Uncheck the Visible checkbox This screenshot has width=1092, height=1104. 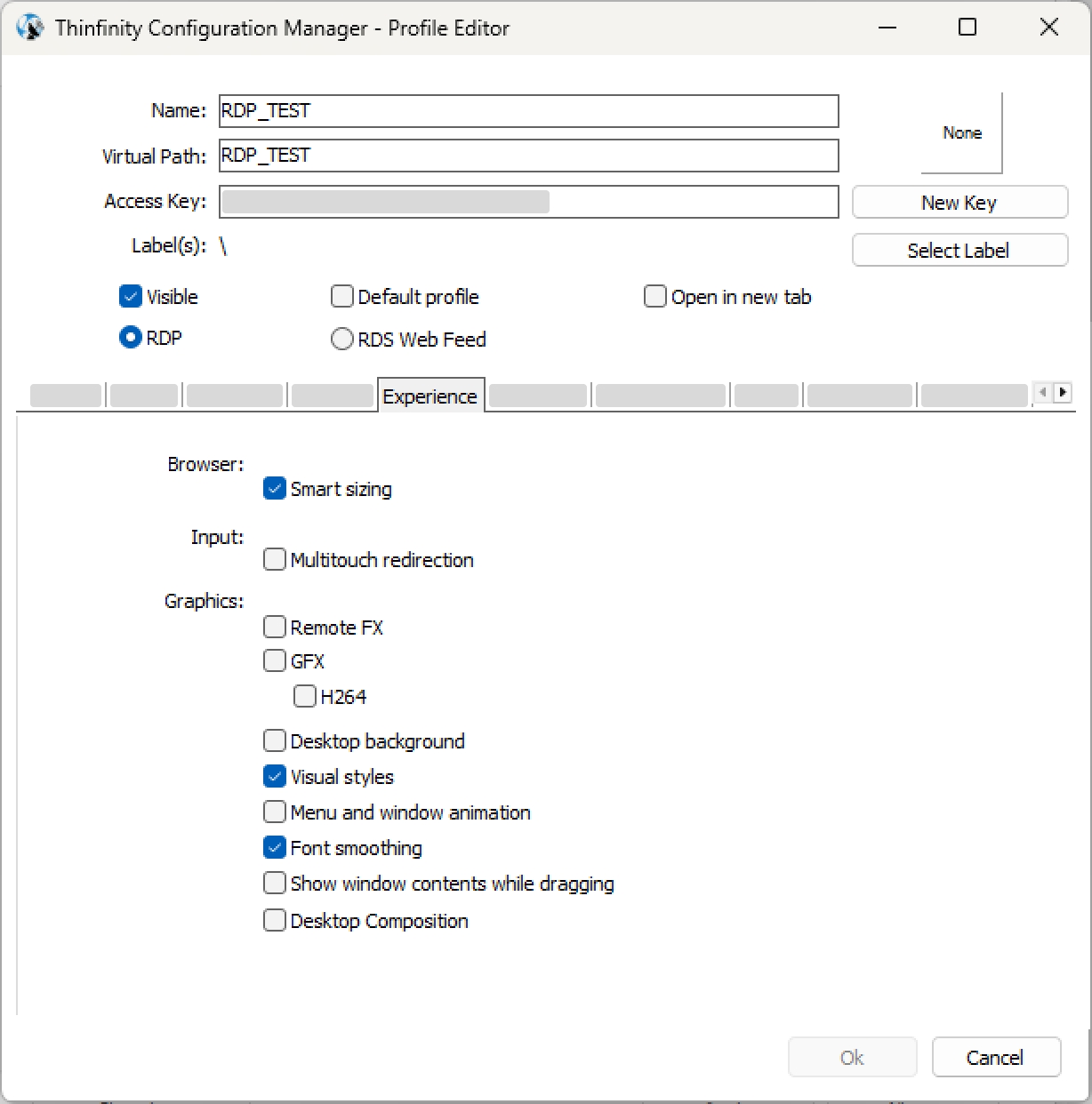coord(131,297)
